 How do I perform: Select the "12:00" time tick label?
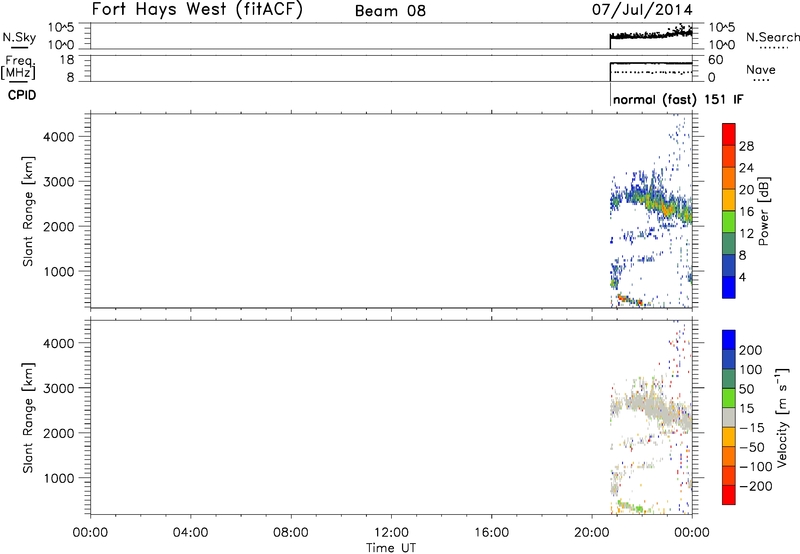[x=391, y=533]
